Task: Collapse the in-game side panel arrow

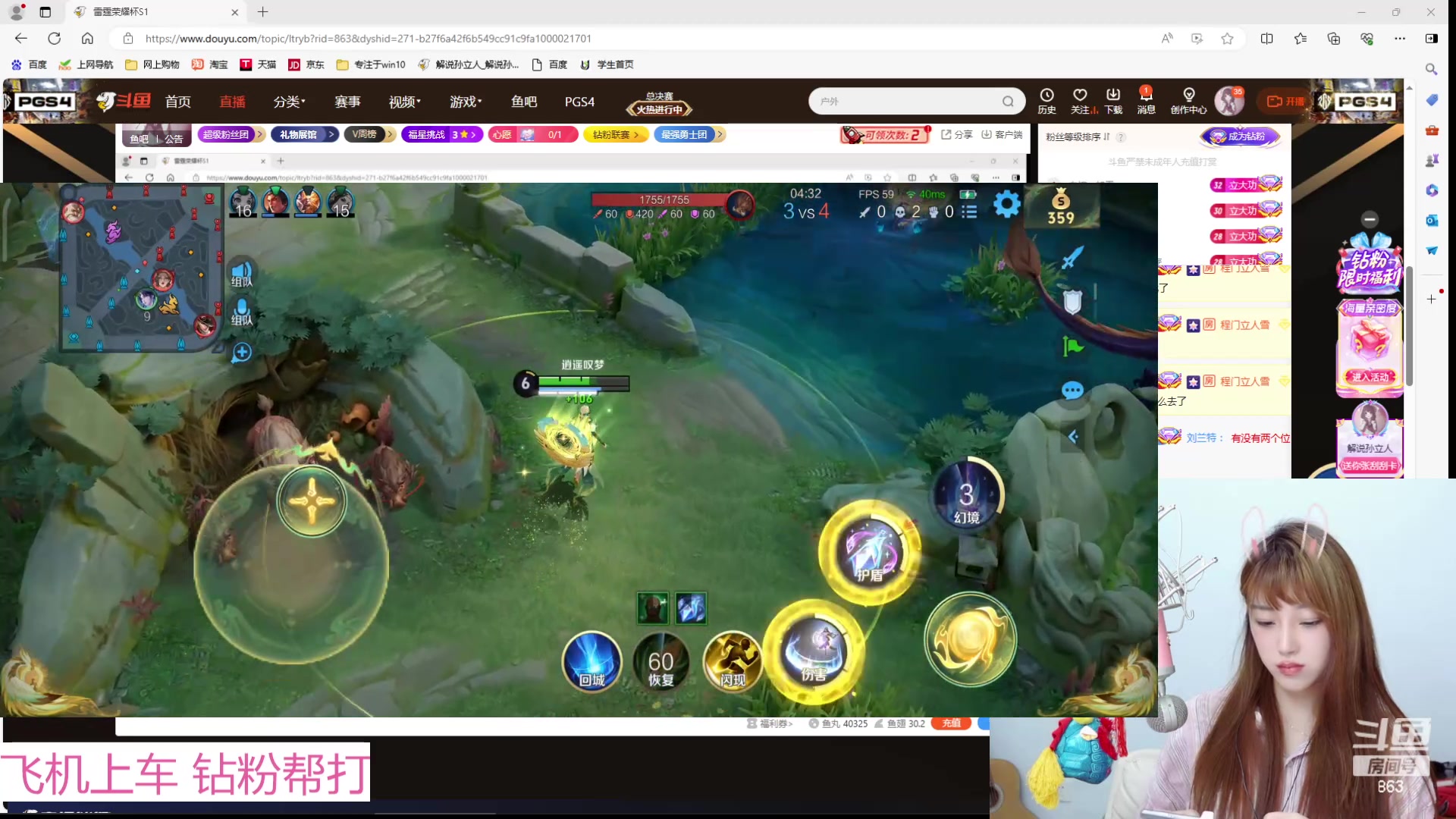Action: coord(1072,436)
